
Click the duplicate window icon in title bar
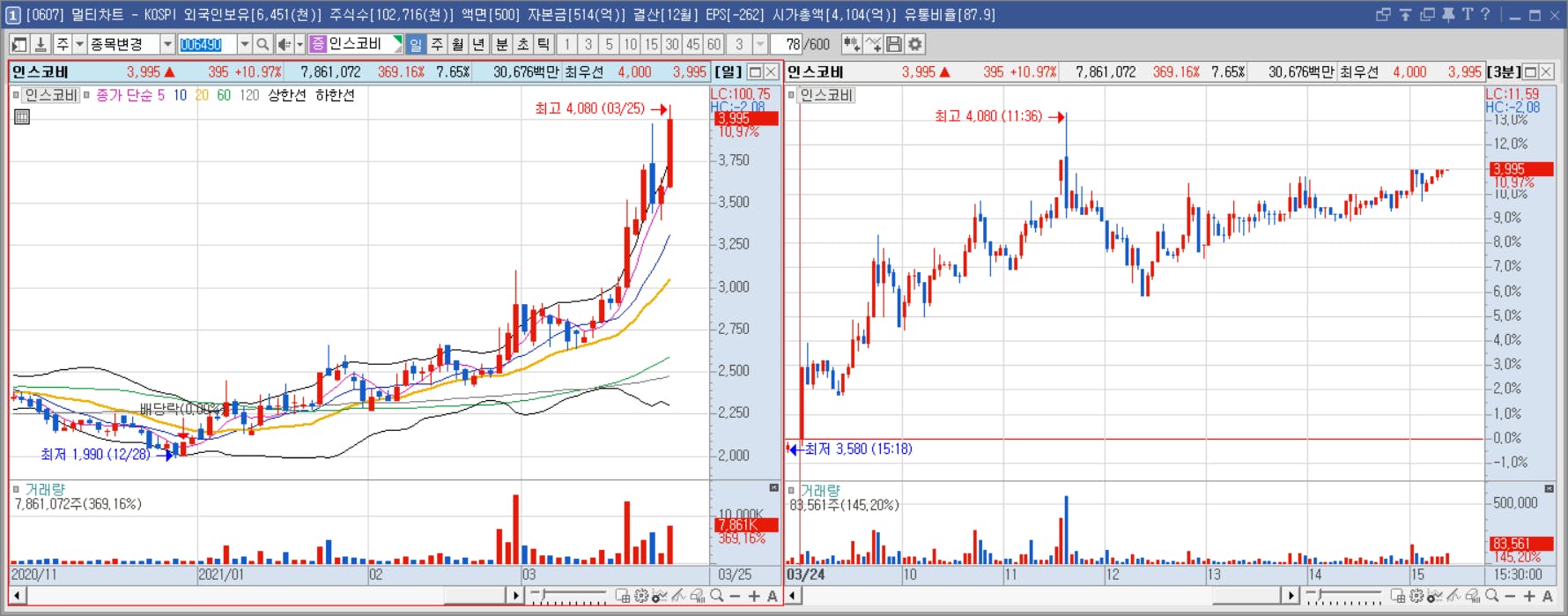(x=1427, y=14)
